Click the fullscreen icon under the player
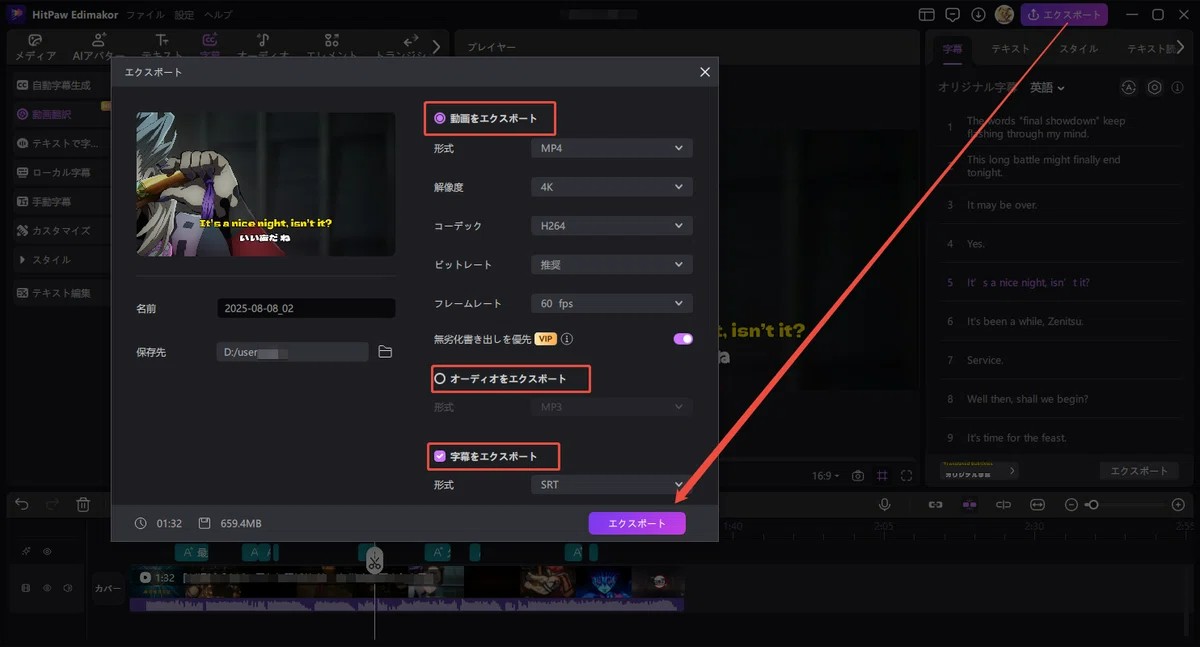The image size is (1200, 647). [x=906, y=476]
